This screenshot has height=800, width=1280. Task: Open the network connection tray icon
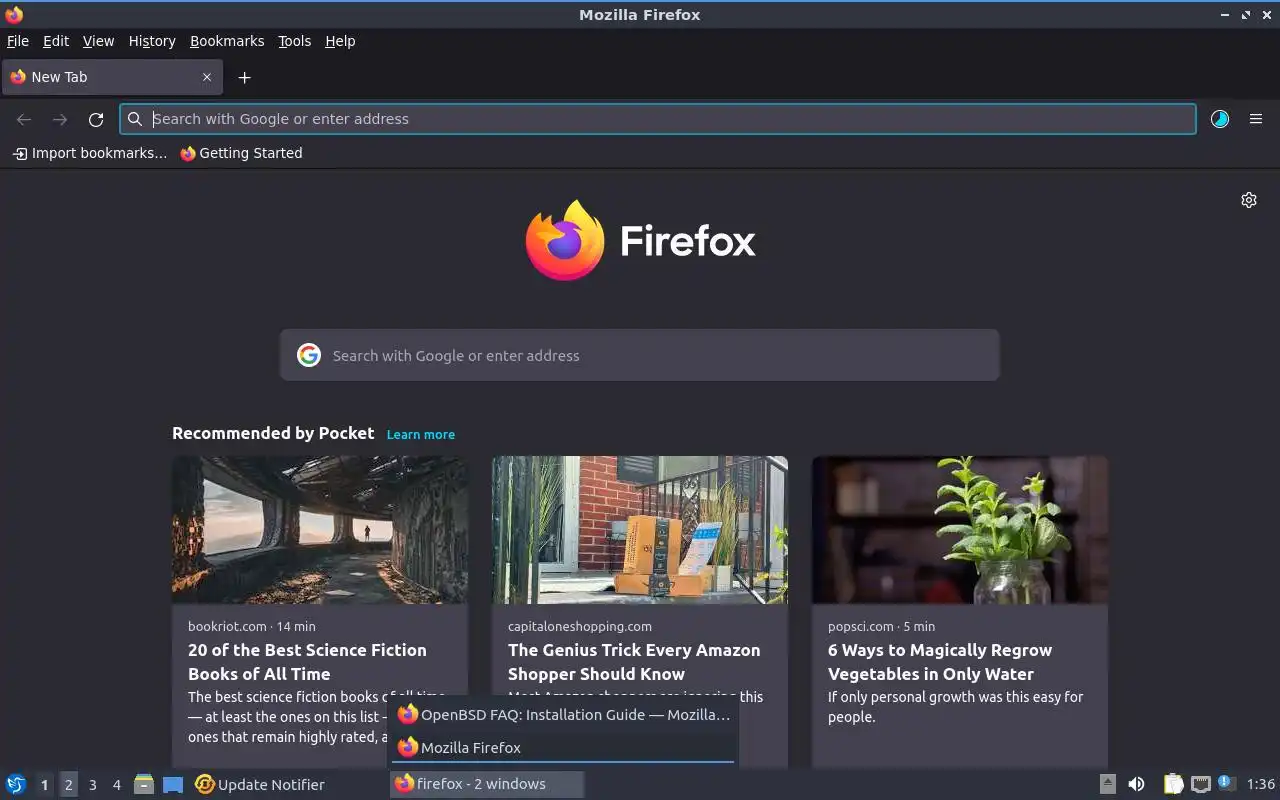click(1201, 784)
